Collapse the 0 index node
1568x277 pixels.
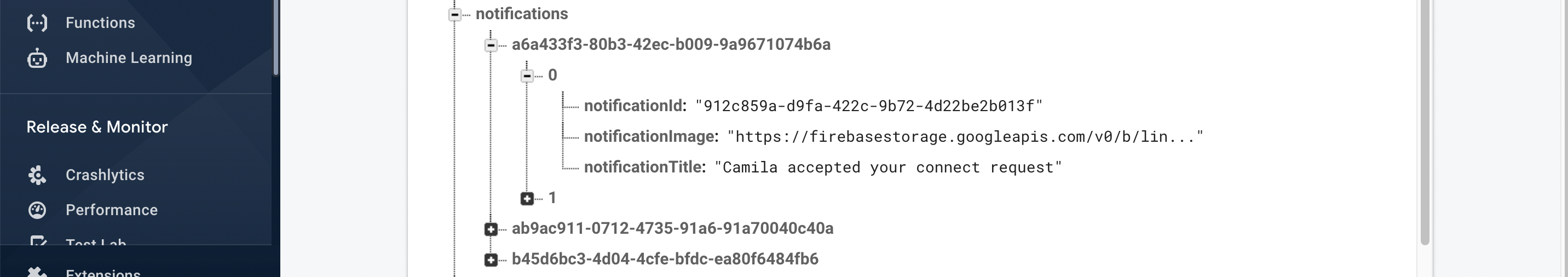tap(527, 76)
